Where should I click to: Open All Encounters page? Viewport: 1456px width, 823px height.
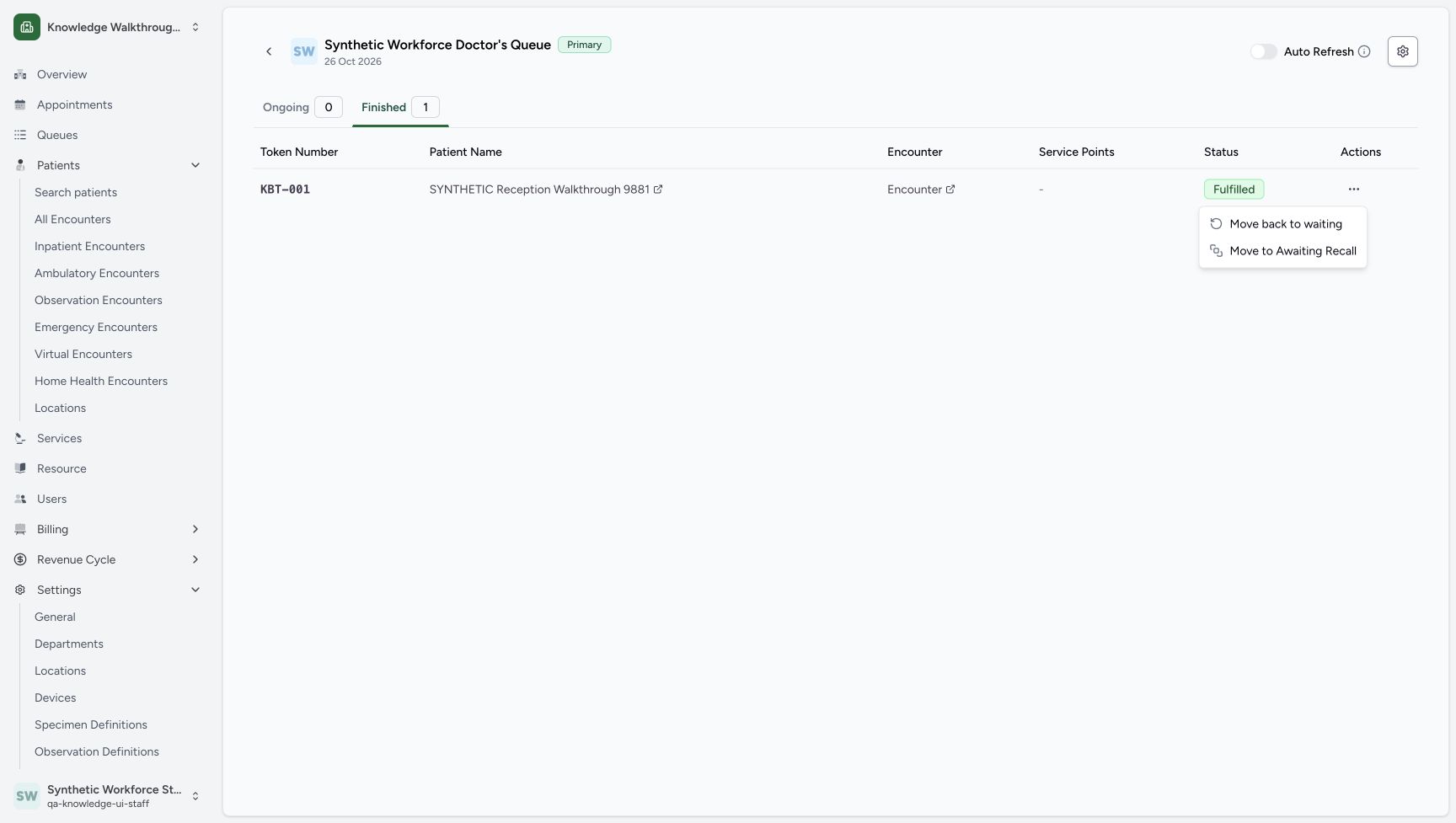tap(72, 220)
